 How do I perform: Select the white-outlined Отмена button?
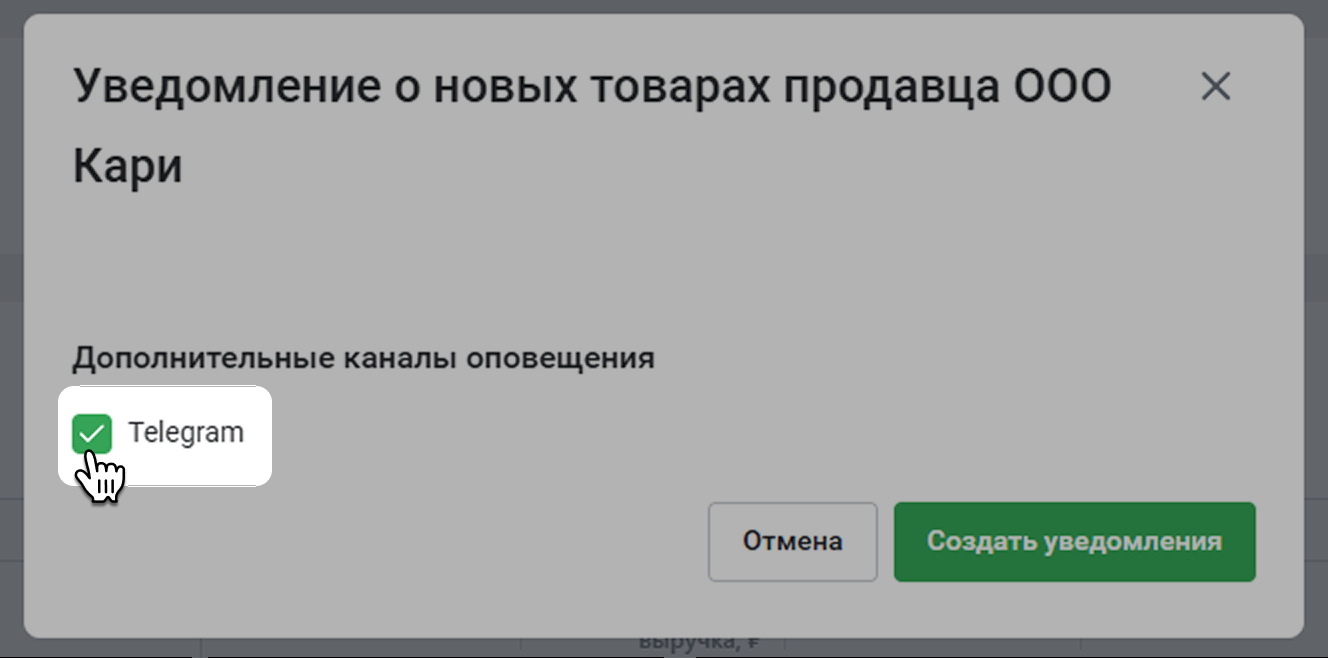coord(792,542)
